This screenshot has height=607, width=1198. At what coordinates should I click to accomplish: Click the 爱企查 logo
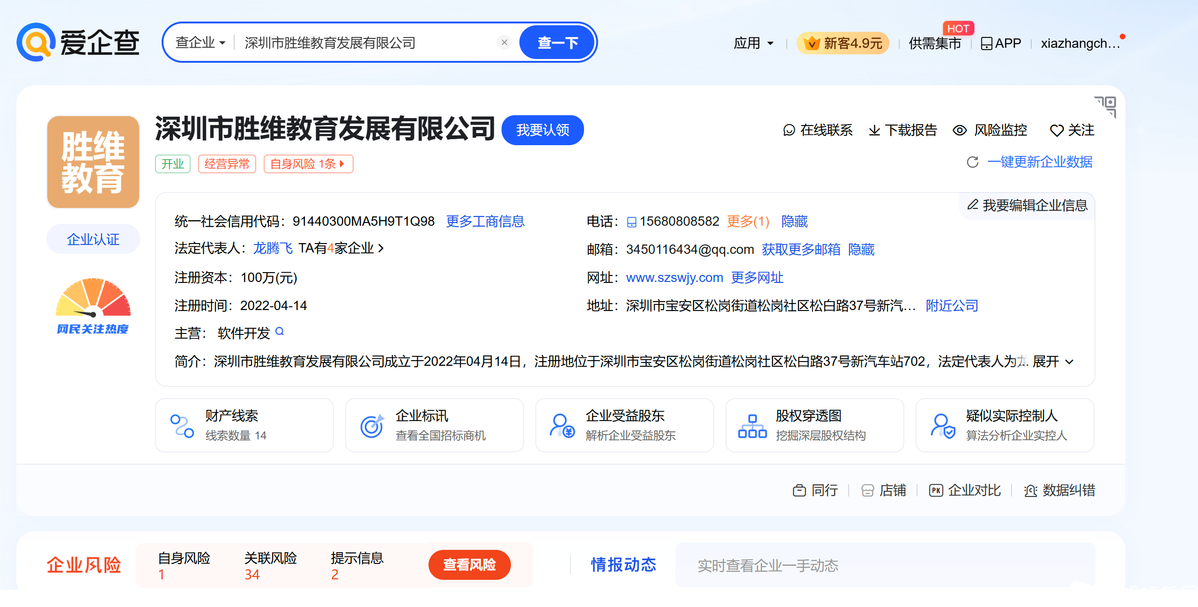point(78,42)
